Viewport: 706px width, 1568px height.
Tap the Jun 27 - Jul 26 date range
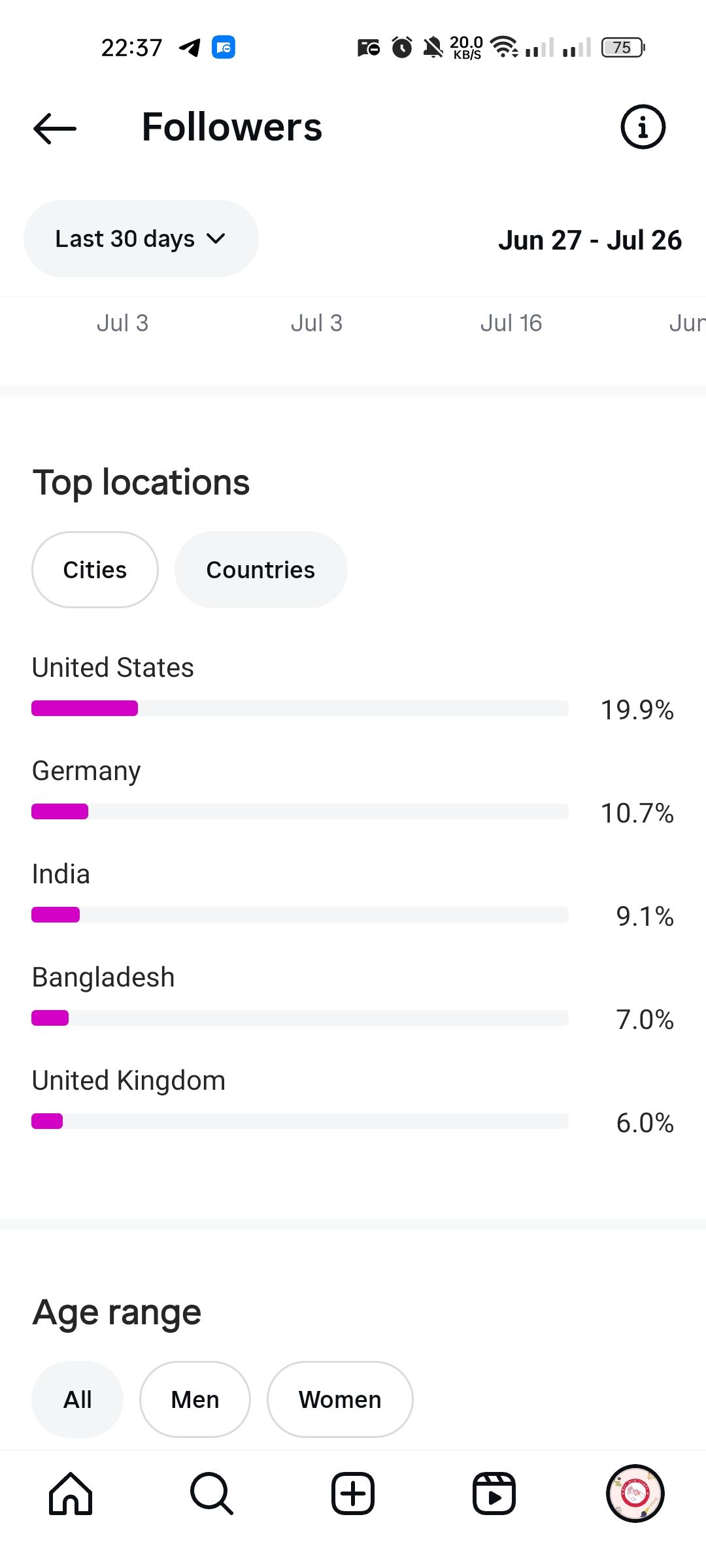pyautogui.click(x=590, y=240)
